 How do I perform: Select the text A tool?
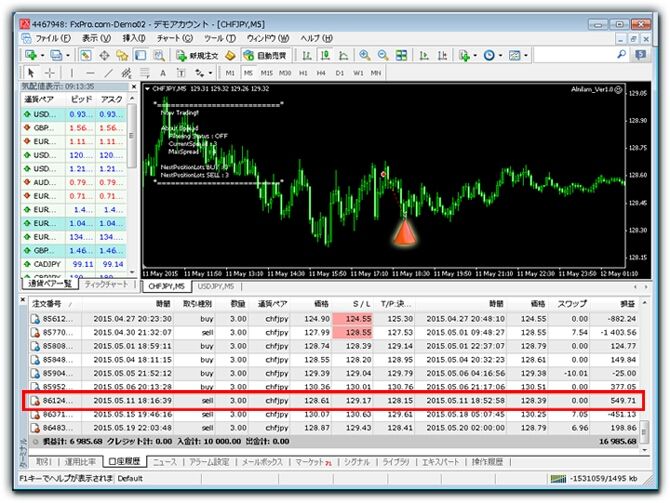coord(163,73)
